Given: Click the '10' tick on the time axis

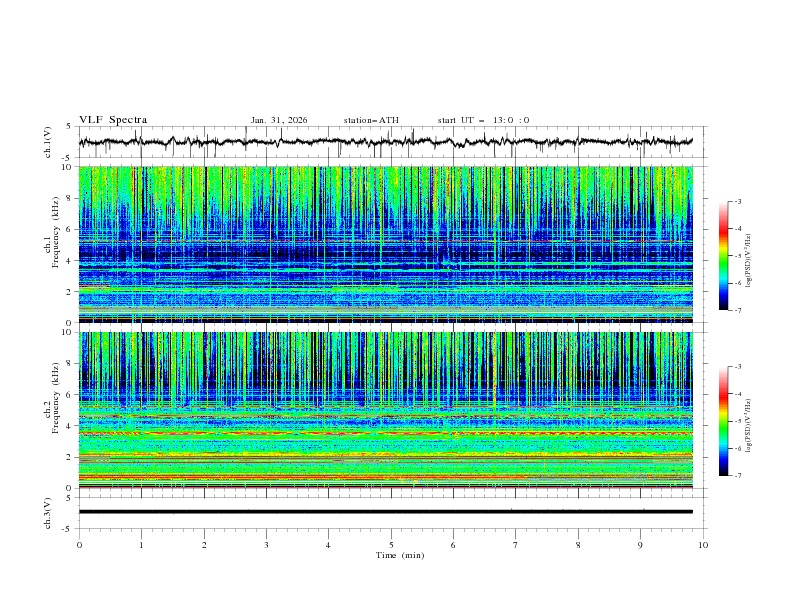Looking at the screenshot, I should pos(703,545).
